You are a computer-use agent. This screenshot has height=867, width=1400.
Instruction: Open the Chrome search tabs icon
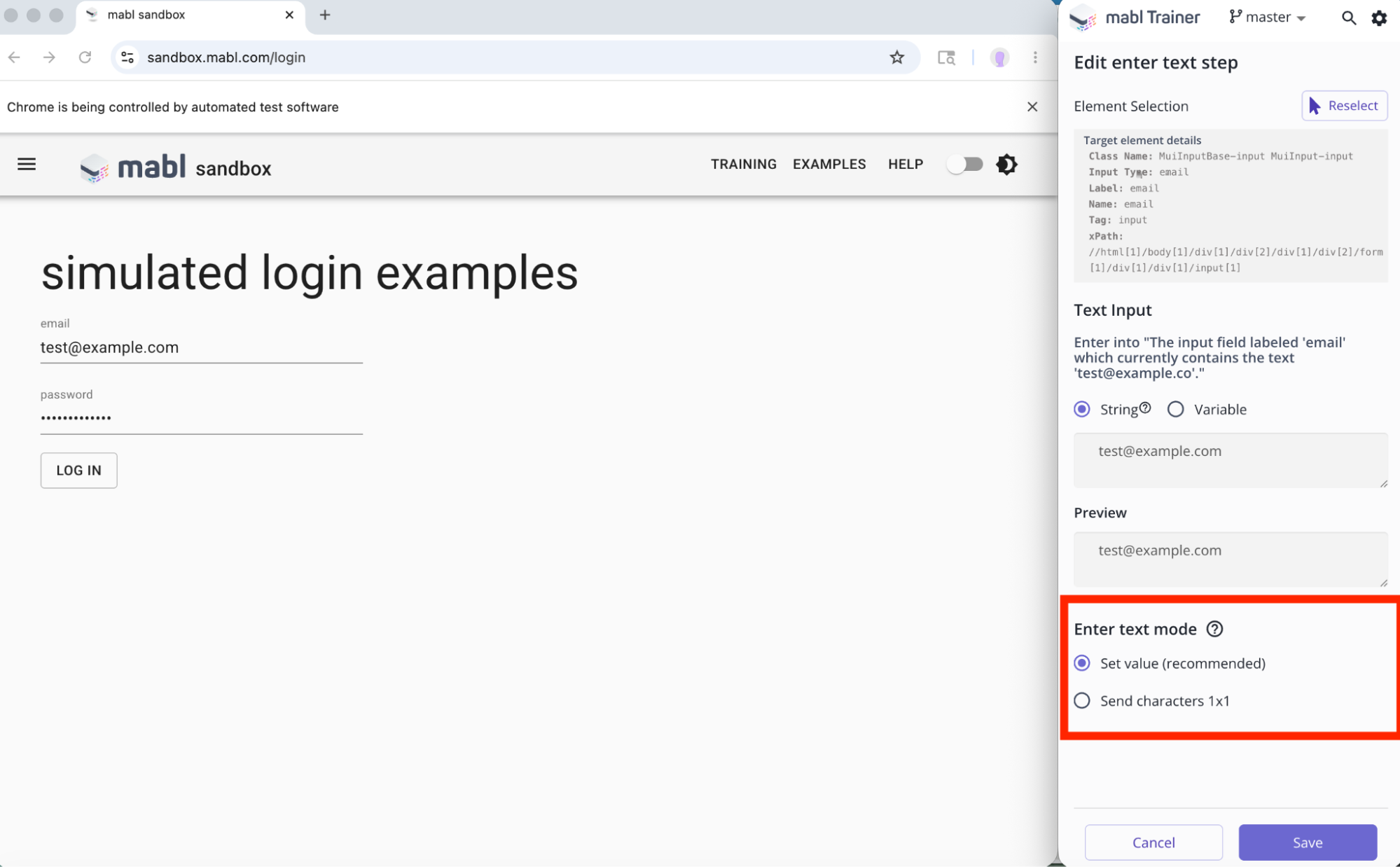coord(946,57)
